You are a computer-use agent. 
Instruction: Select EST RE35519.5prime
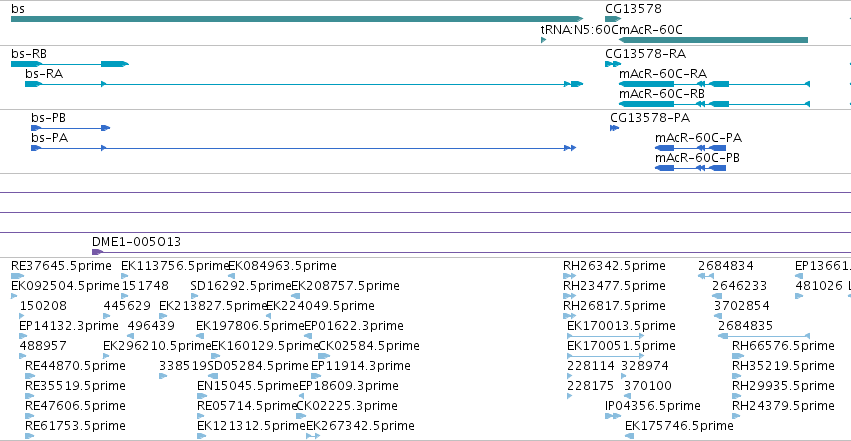pyautogui.click(x=75, y=386)
